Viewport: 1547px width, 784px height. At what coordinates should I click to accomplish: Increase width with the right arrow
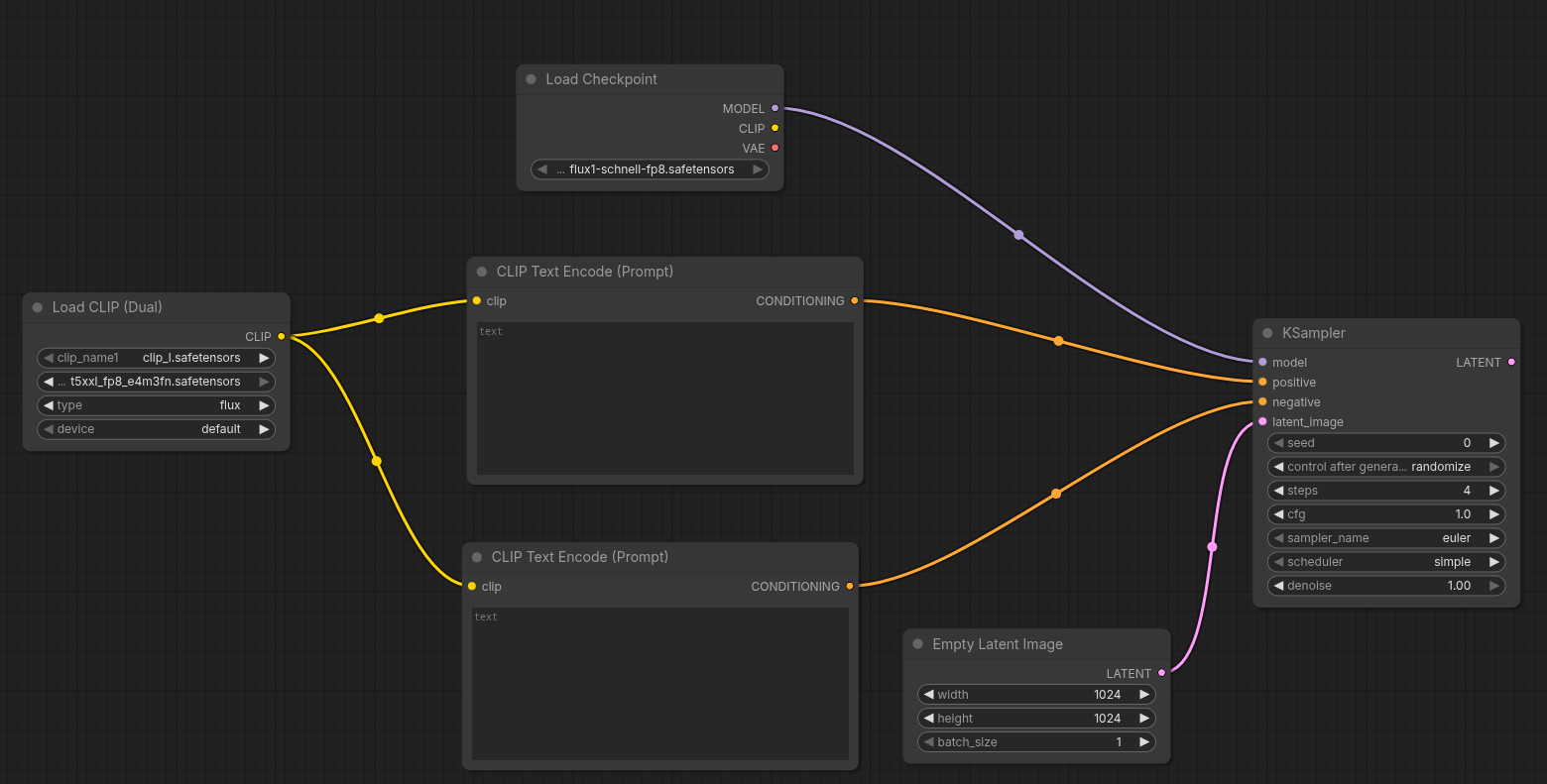(1144, 695)
